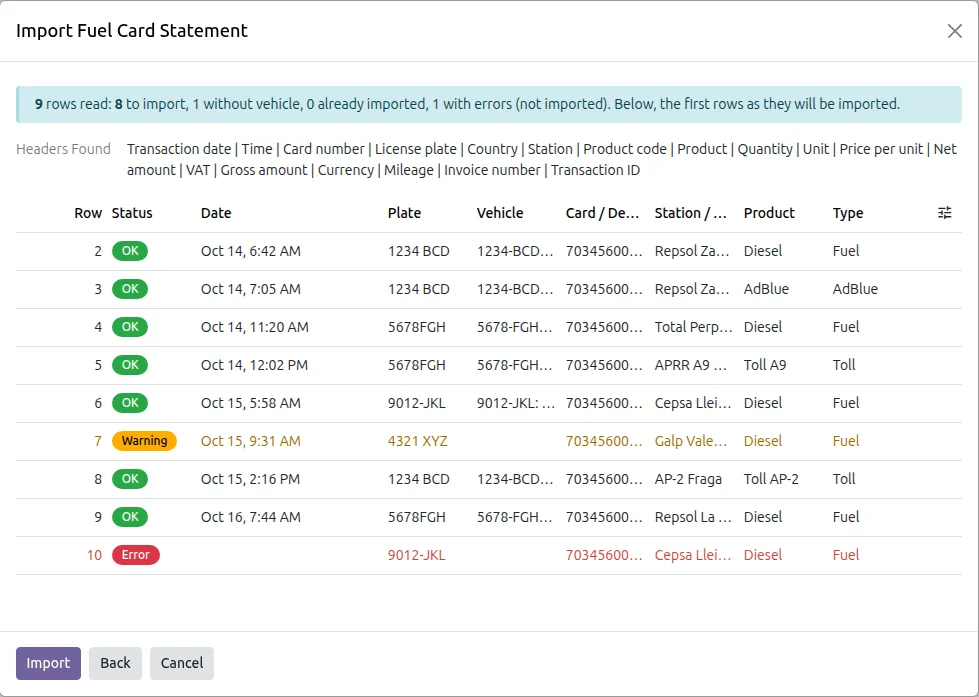
Task: Click the rows-read summary banner
Action: click(x=489, y=104)
